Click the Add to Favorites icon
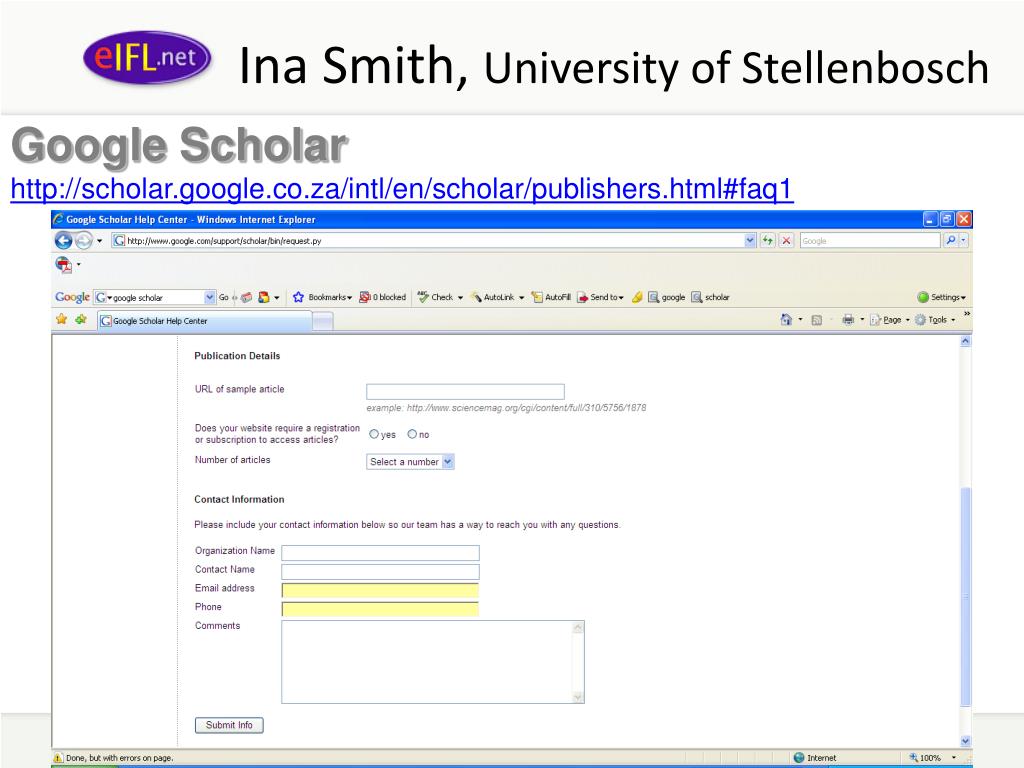 click(81, 319)
